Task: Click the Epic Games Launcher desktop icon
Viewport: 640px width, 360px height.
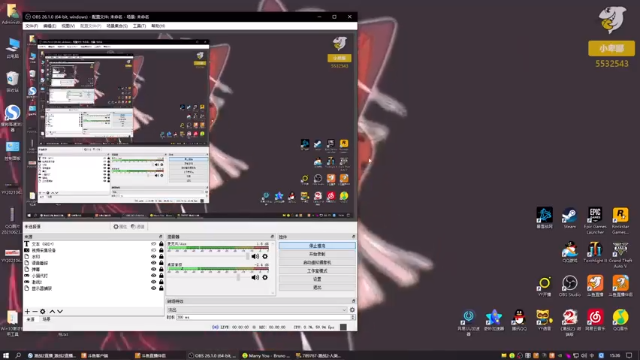Action: point(595,220)
